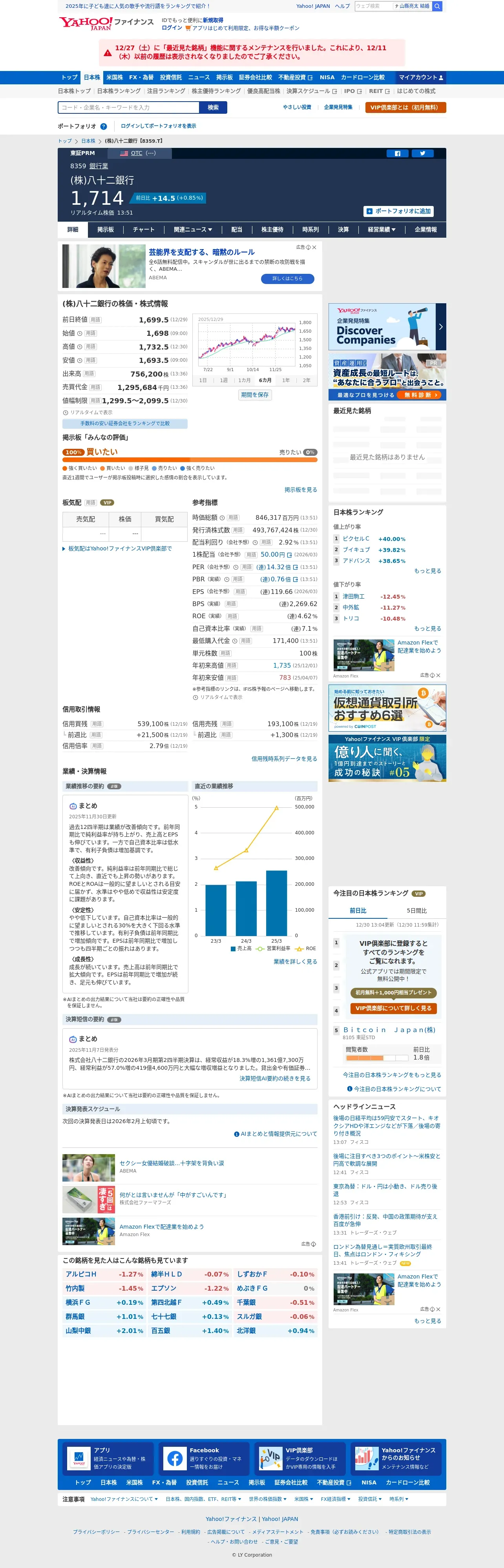The height and width of the screenshot is (1568, 504).
Task: Click the ad info icon beside 広告
Action: pos(308,247)
